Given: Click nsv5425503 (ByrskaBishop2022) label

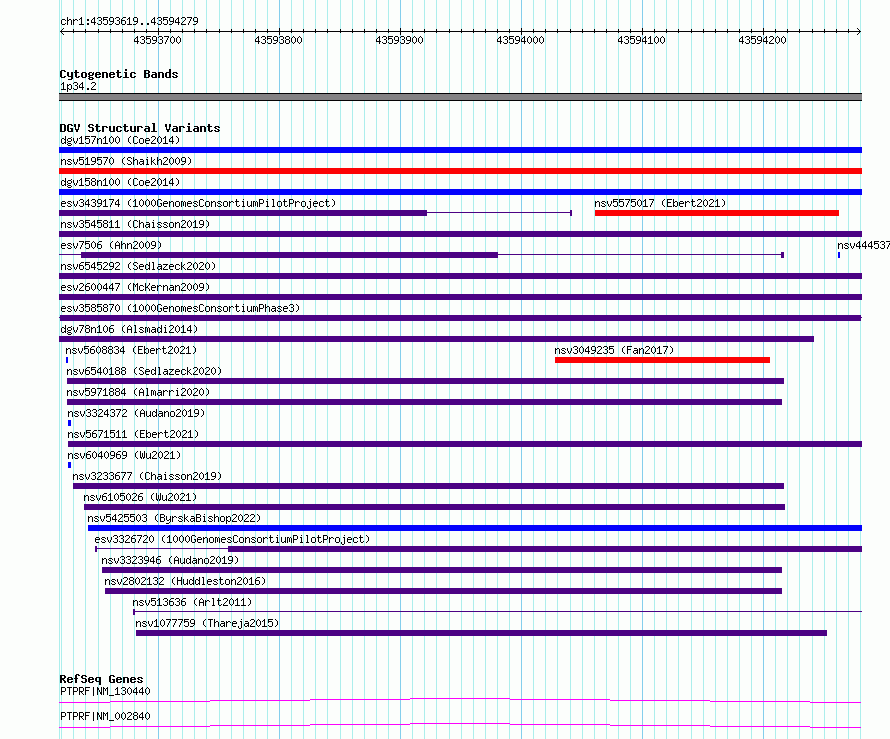Looking at the screenshot, I should click(x=174, y=518).
